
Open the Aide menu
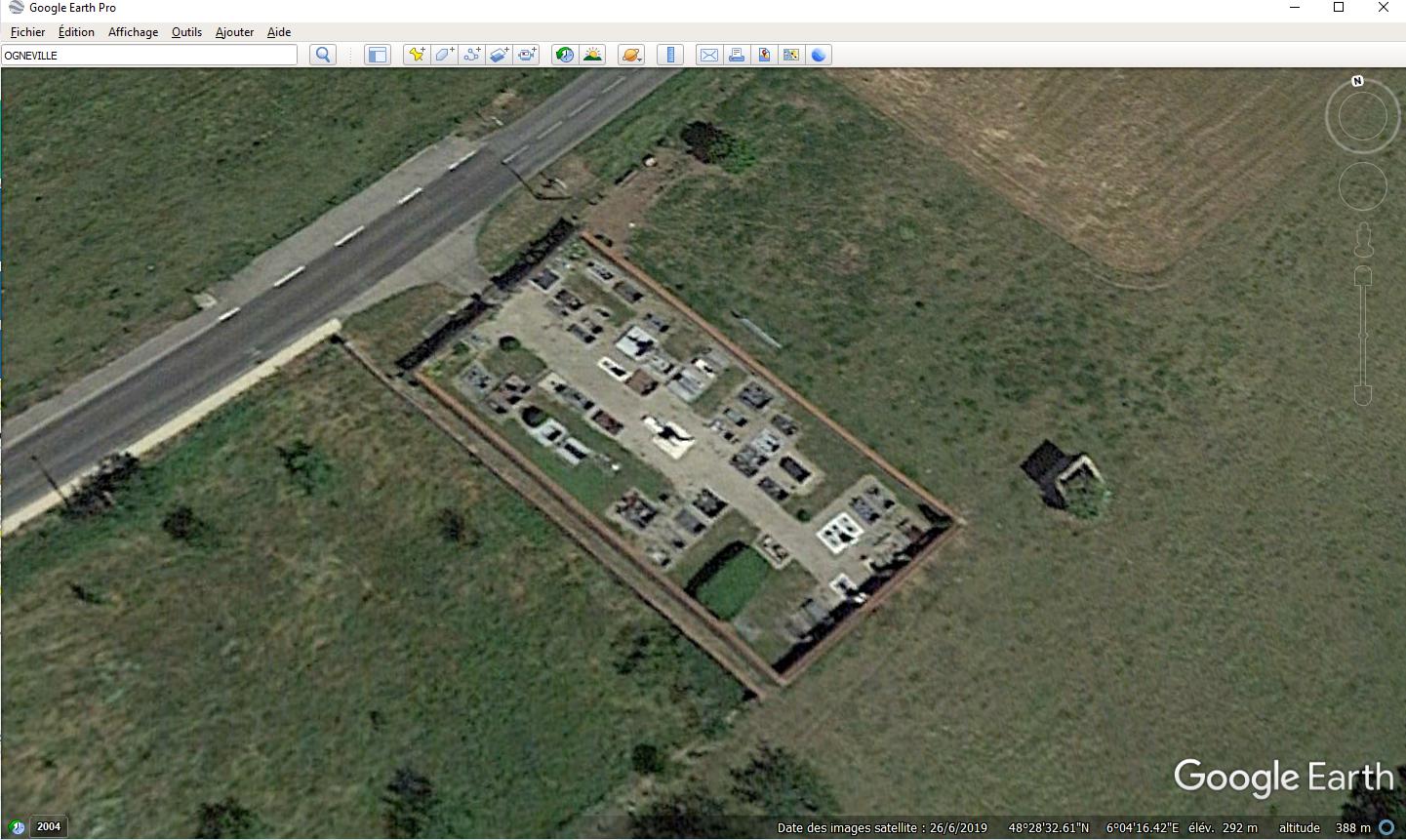click(x=279, y=32)
